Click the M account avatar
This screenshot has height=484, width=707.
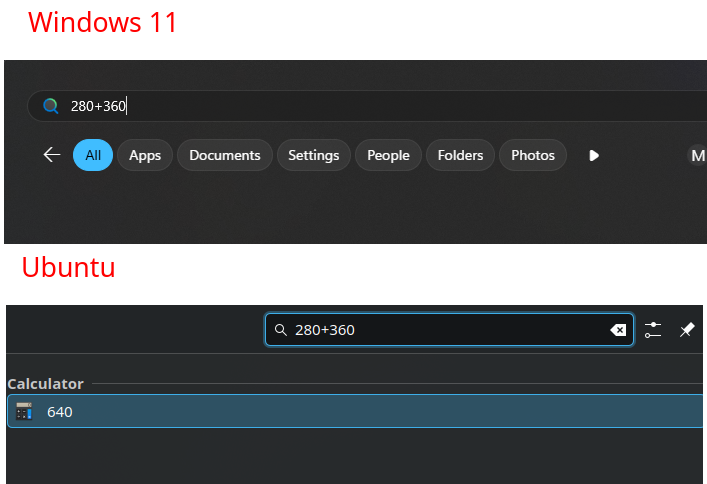(x=697, y=155)
